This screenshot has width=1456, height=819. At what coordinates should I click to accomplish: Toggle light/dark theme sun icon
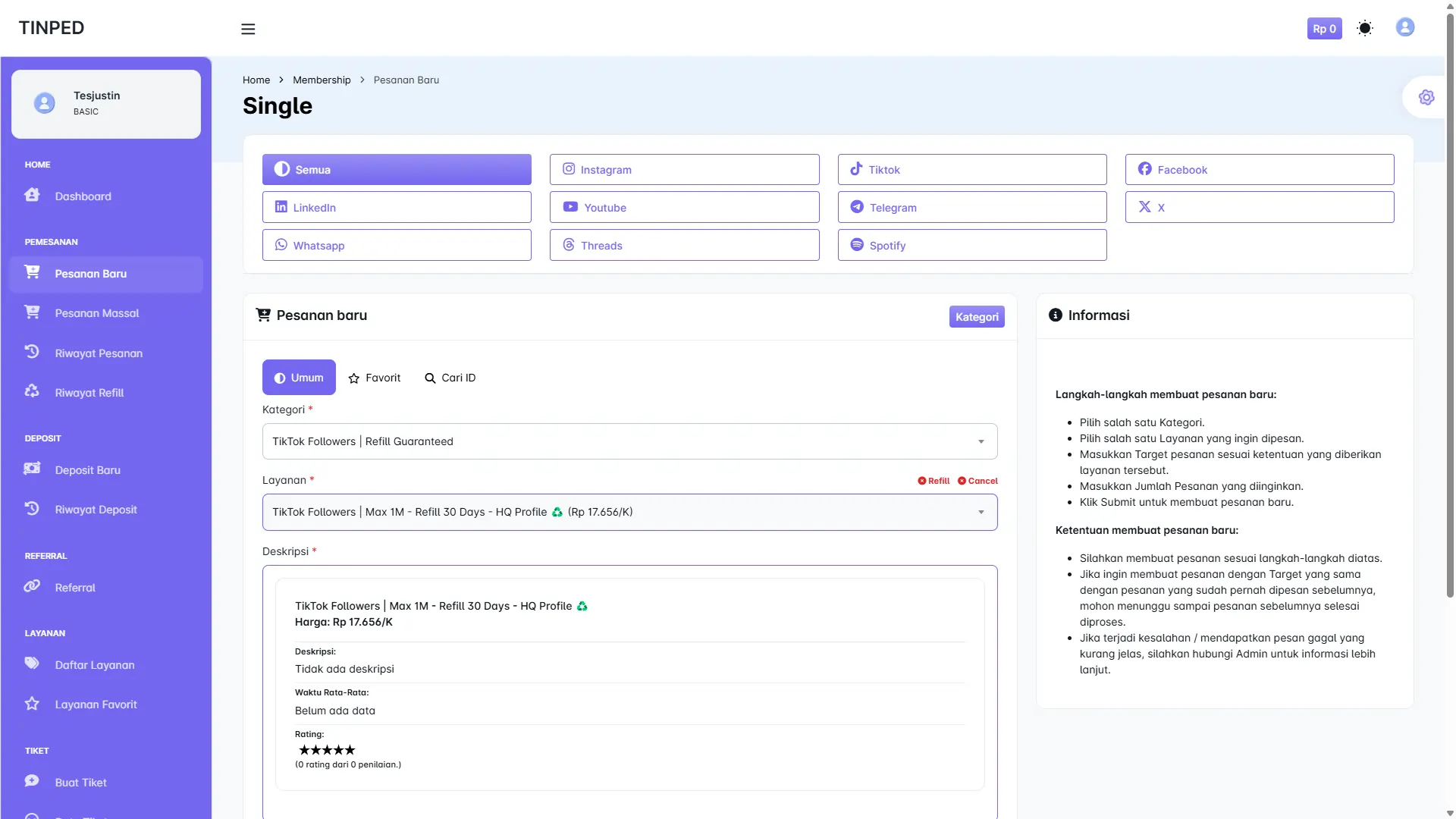pyautogui.click(x=1365, y=29)
